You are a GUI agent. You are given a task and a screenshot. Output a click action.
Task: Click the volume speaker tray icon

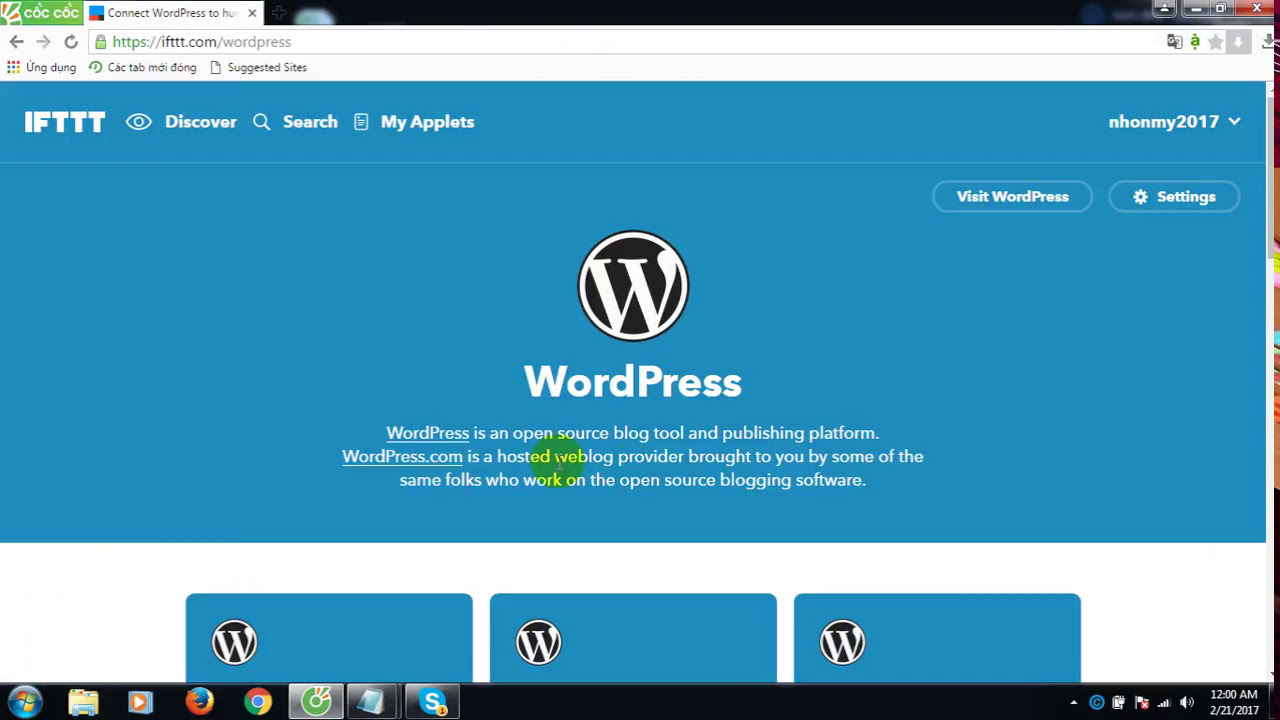click(1187, 703)
